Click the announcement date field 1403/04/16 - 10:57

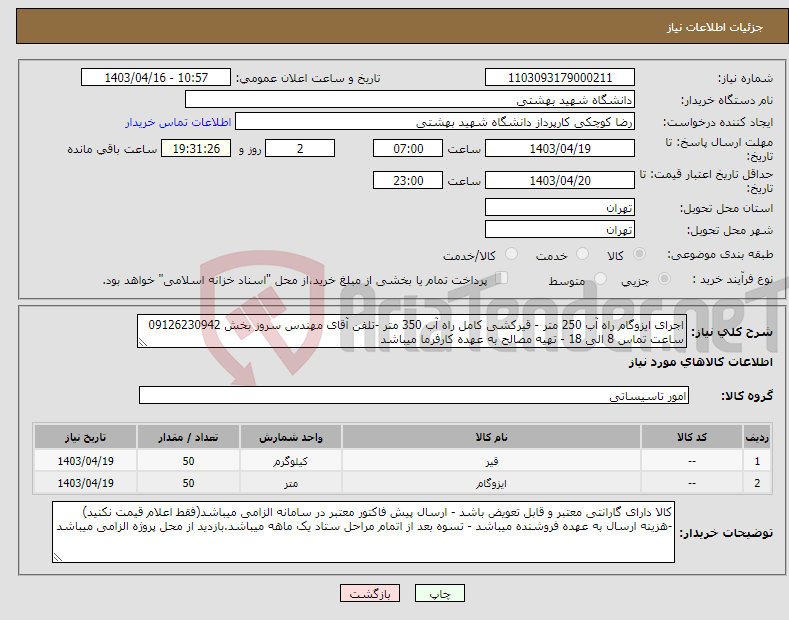click(x=156, y=78)
